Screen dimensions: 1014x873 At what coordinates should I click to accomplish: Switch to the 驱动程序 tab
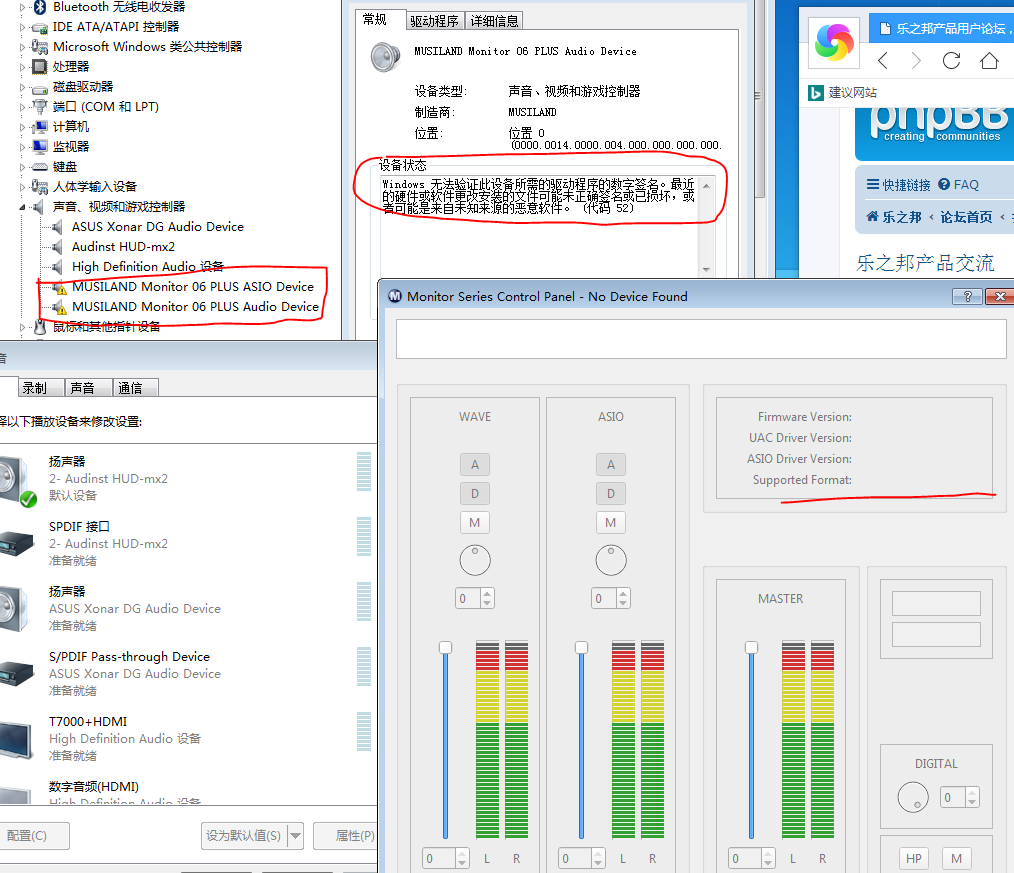(434, 21)
